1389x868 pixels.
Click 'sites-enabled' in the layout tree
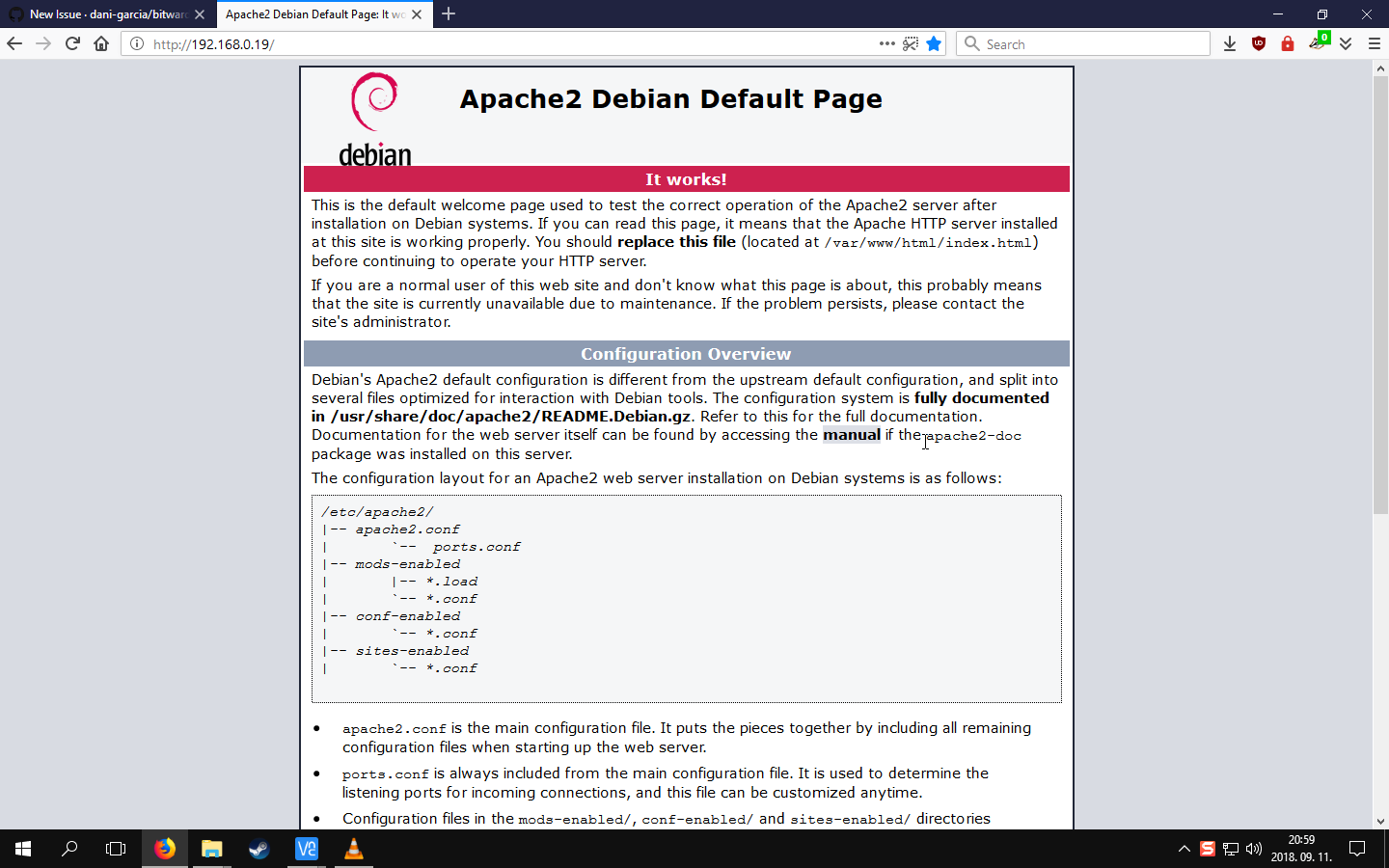click(412, 651)
